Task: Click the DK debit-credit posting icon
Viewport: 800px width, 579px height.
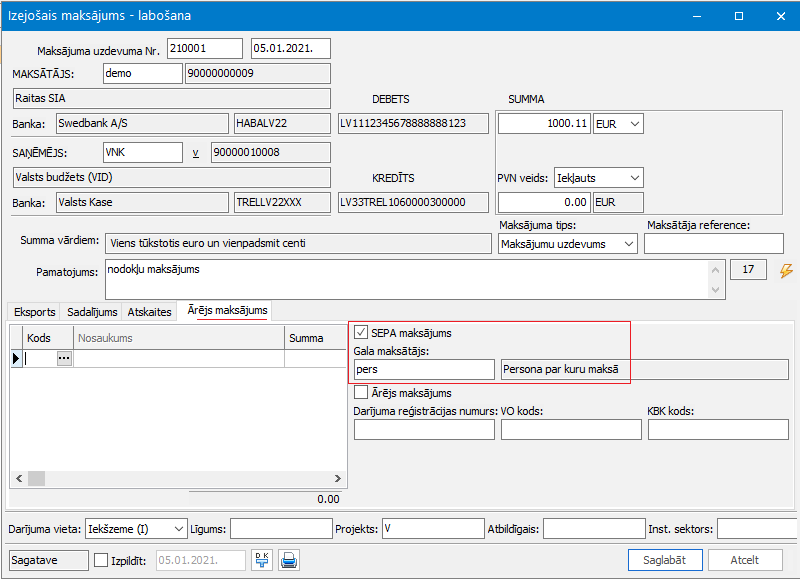Action: tap(263, 560)
